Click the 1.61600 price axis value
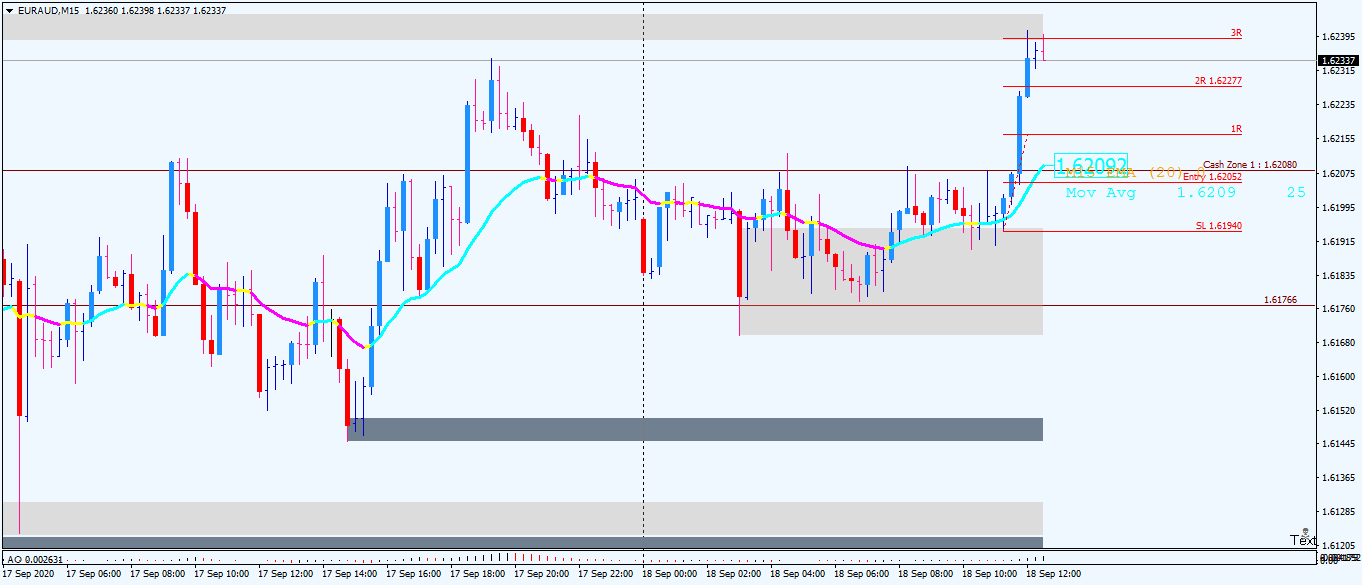This screenshot has height=585, width=1362. click(1338, 377)
